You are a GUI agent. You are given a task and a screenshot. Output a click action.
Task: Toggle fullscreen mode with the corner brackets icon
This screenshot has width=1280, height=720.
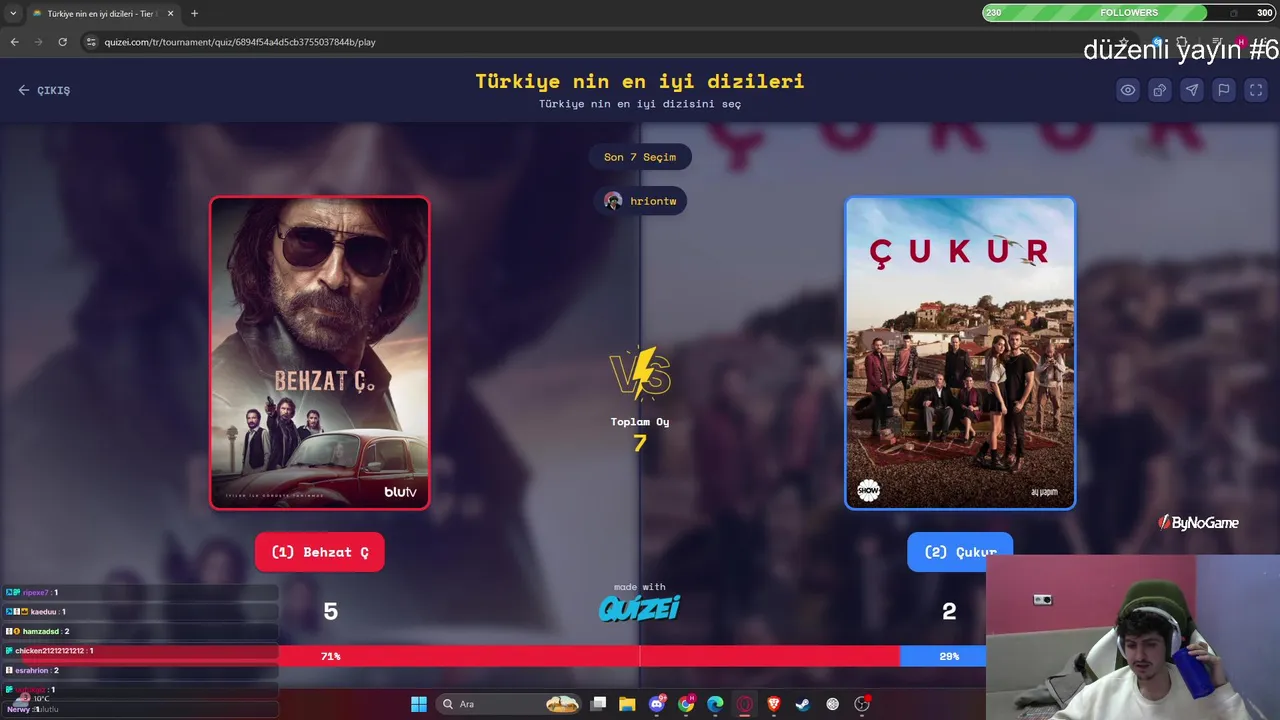(x=1256, y=90)
